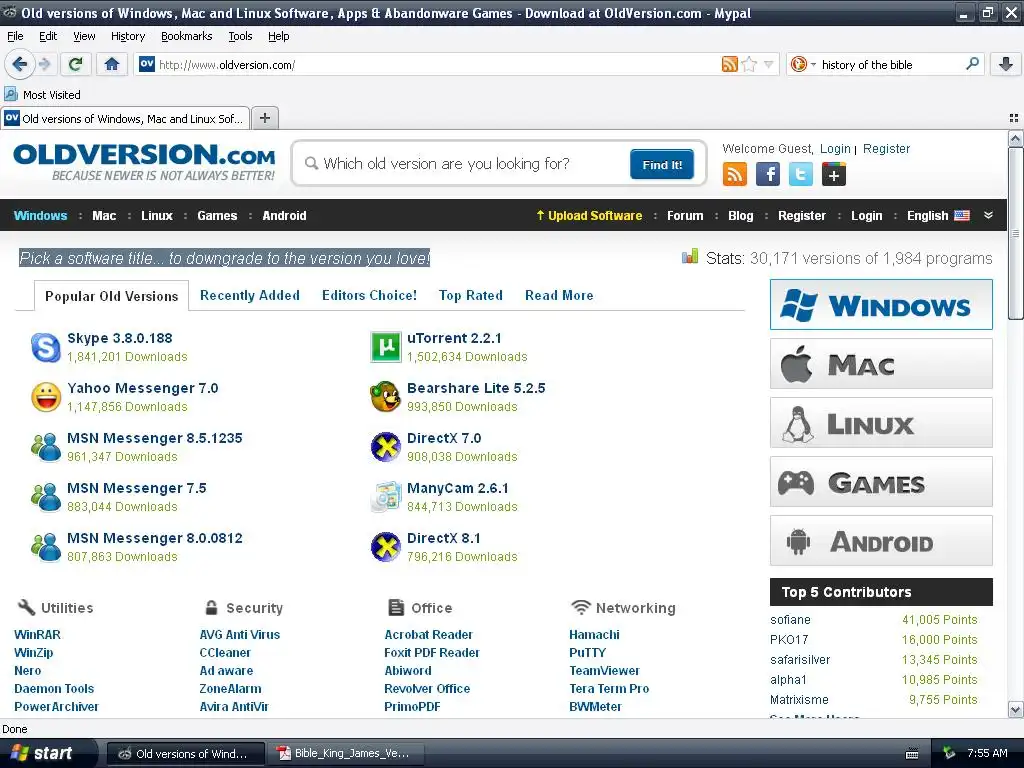Screen dimensions: 1024x768
Task: Click the taskbar clock showing 7:55 AM
Action: 987,753
